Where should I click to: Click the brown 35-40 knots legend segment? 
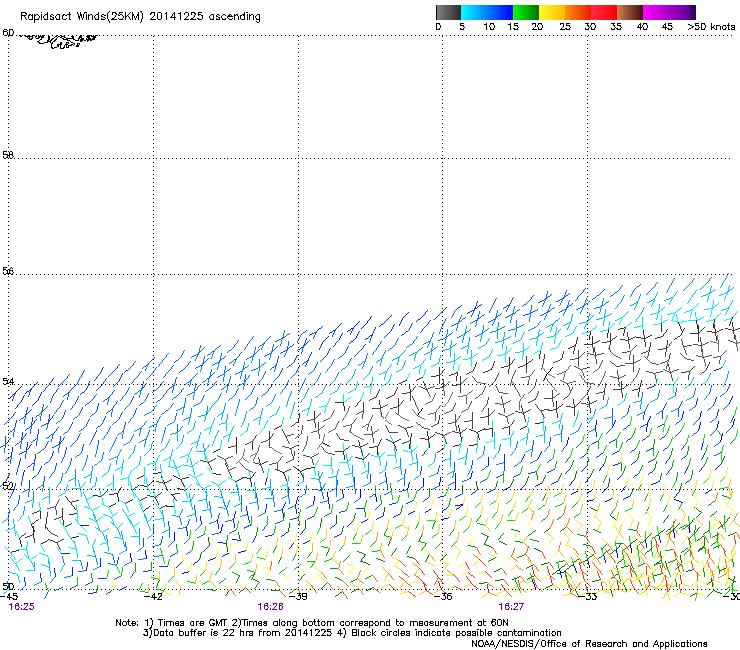pos(630,12)
